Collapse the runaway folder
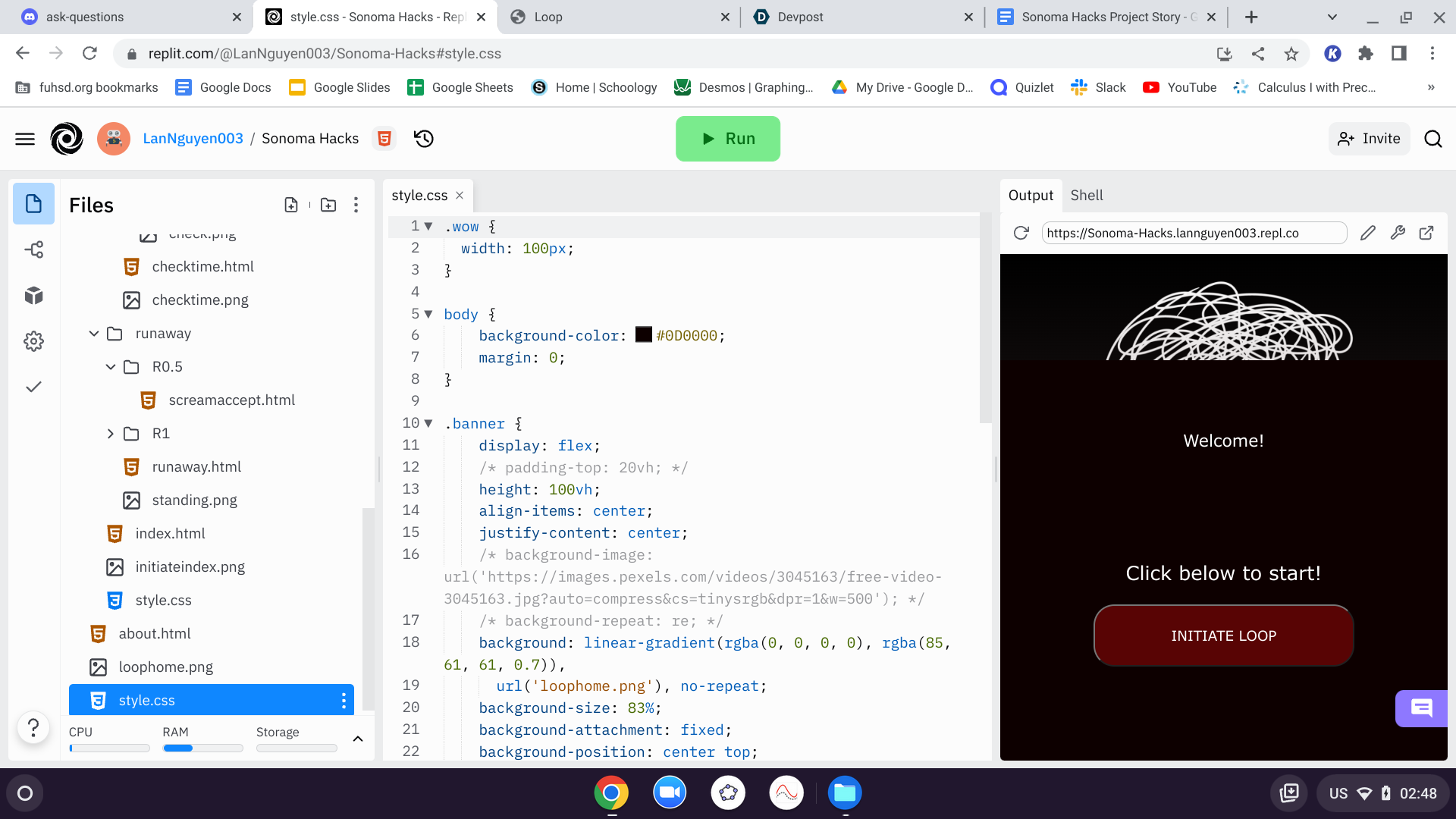Image resolution: width=1456 pixels, height=819 pixels. pyautogui.click(x=94, y=334)
